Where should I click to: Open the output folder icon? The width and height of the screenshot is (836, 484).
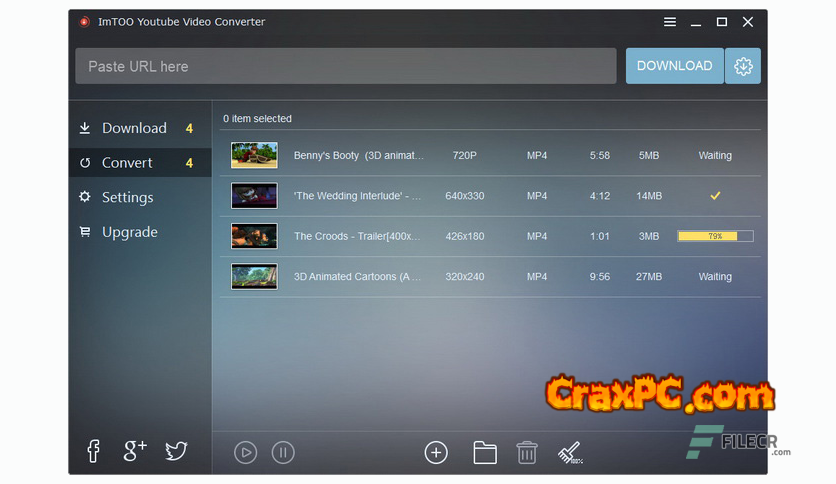pyautogui.click(x=485, y=453)
